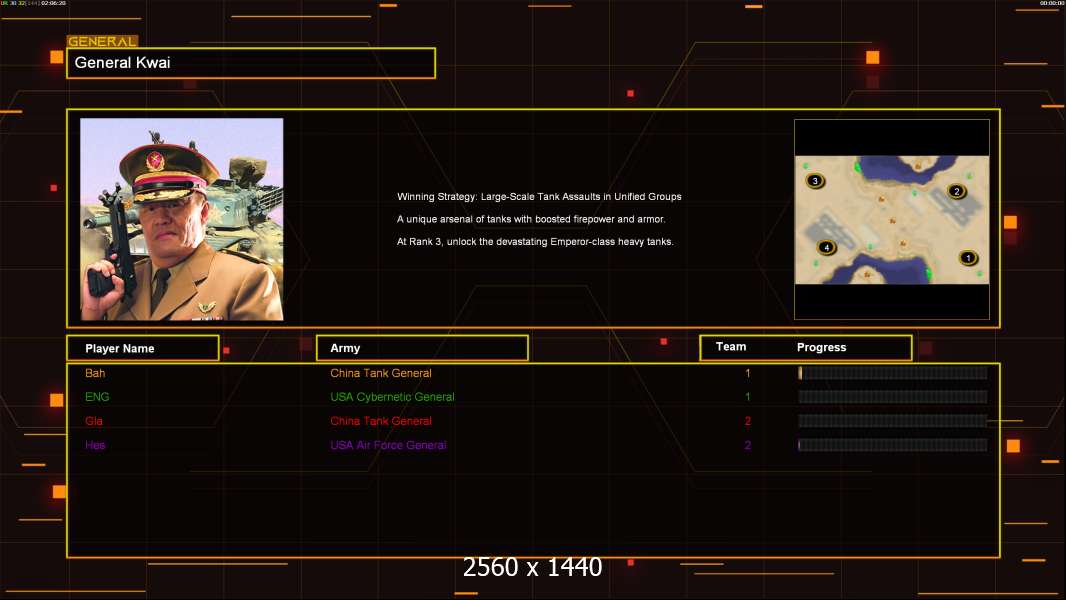Image resolution: width=1066 pixels, height=600 pixels.
Task: Click the Winning Strategy description line
Action: [x=539, y=196]
